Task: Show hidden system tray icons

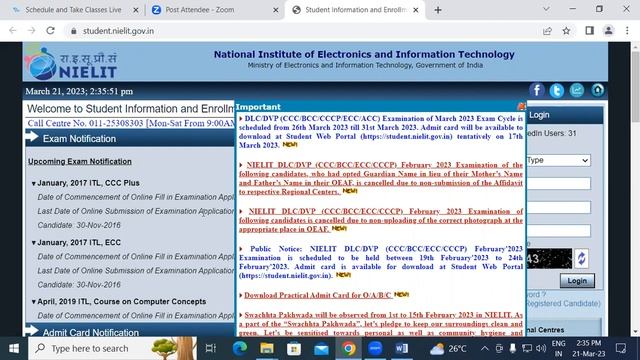Action: (x=484, y=348)
